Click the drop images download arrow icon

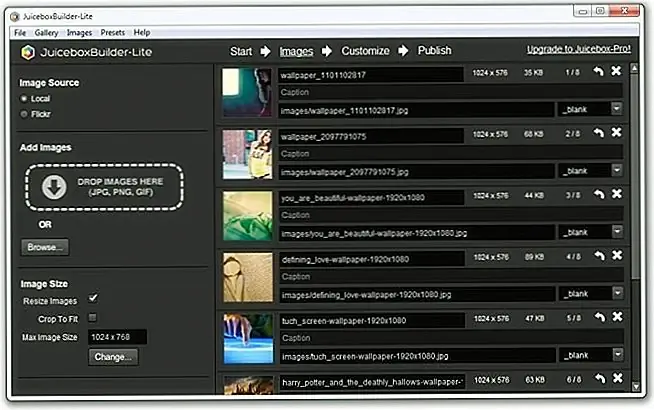click(x=54, y=185)
